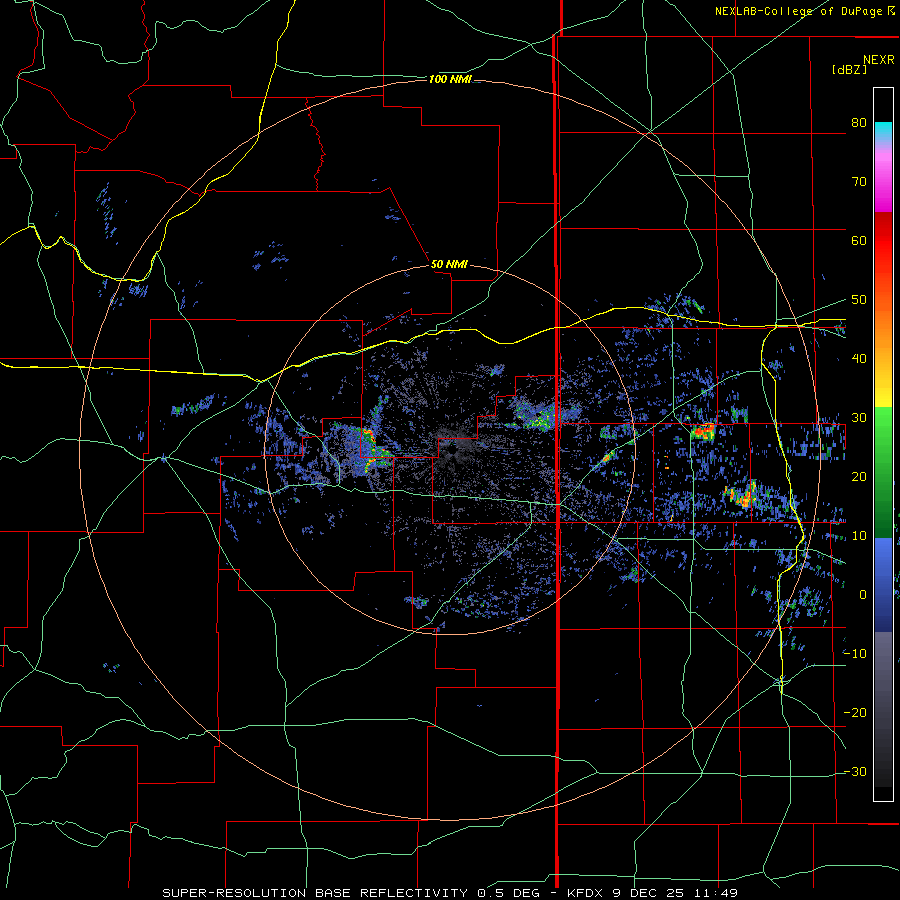Click the 0 value on the dBZ scale
Screen dimensions: 900x900
coord(862,595)
